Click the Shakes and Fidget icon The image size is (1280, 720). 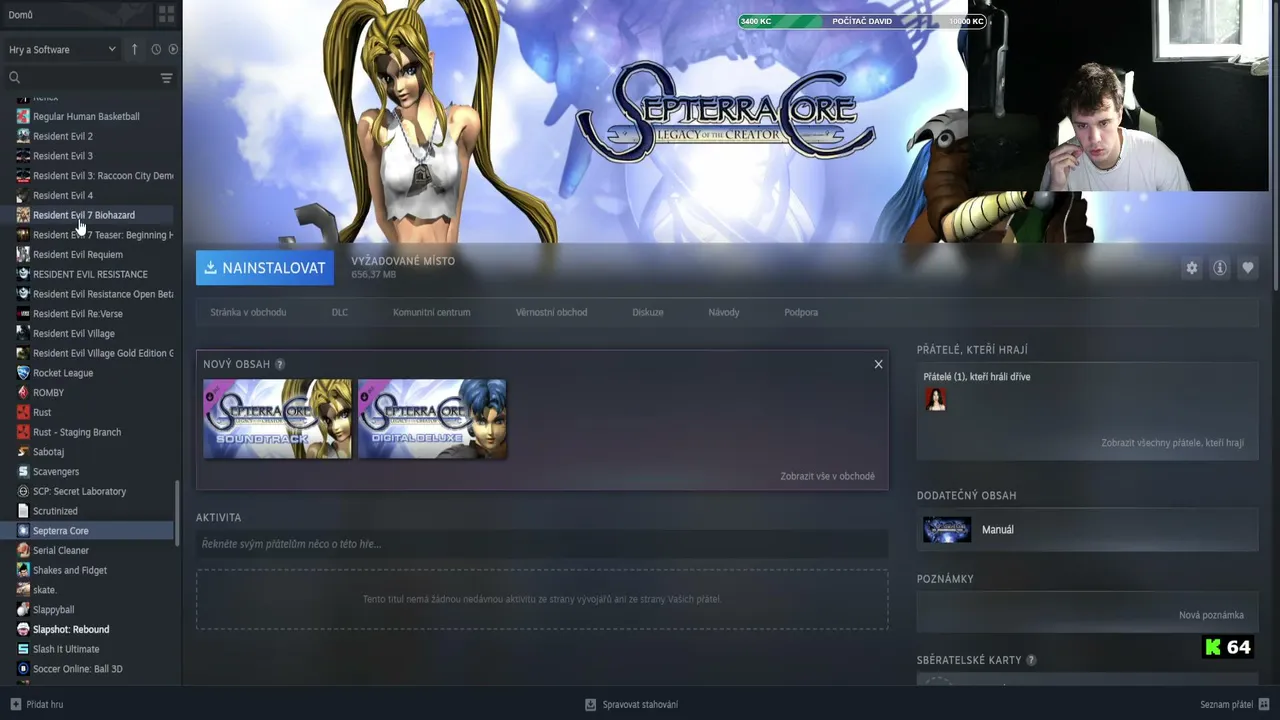[x=23, y=570]
